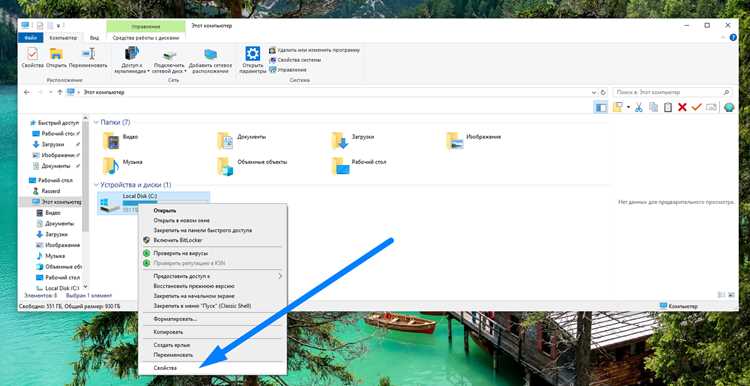The width and height of the screenshot is (750, 386).
Task: Open the recent locations dropdown arrow
Action: [51, 92]
